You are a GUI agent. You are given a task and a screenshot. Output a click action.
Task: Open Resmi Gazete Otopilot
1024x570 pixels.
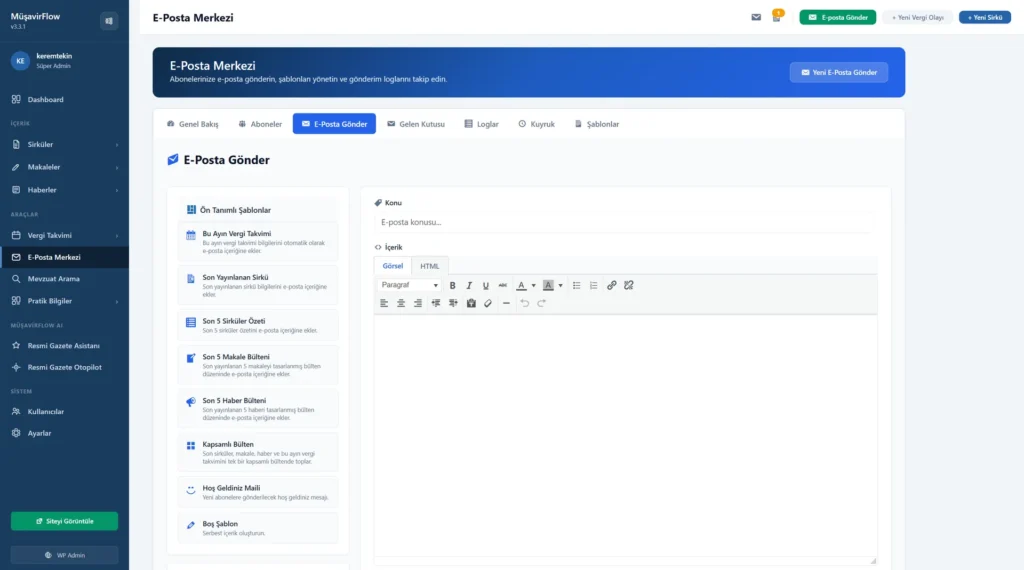[65, 368]
